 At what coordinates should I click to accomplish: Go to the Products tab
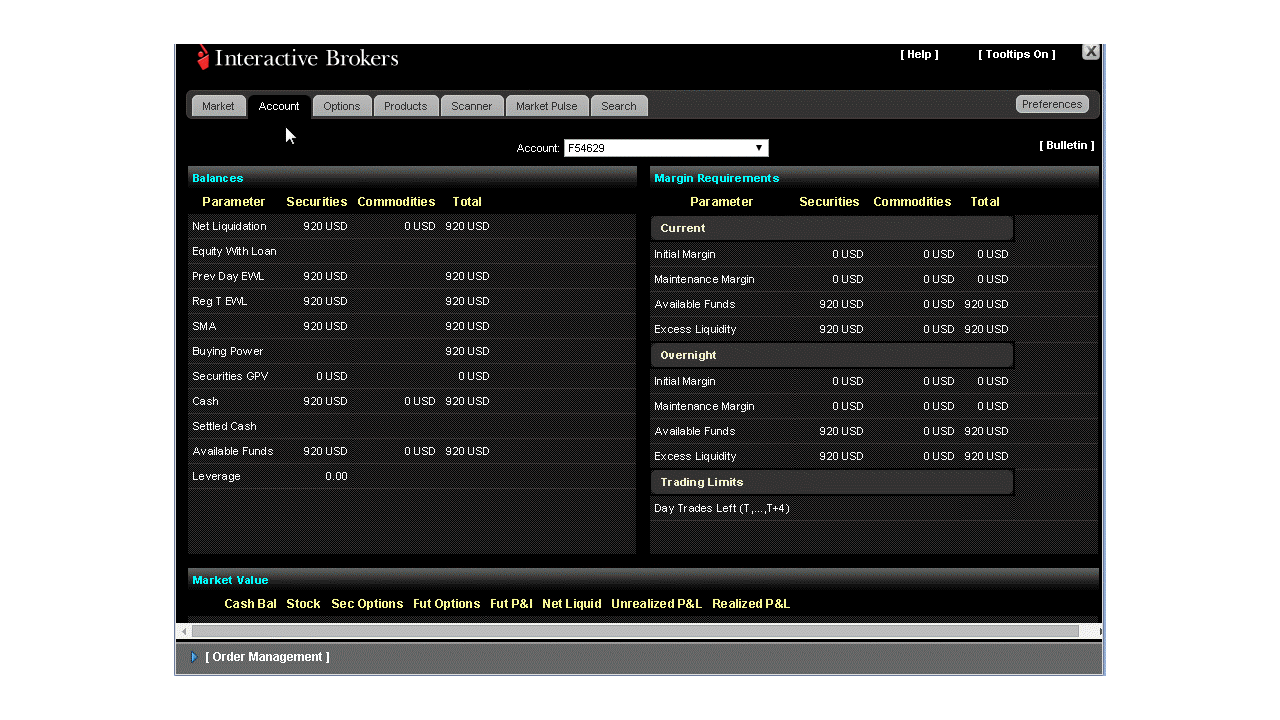405,106
